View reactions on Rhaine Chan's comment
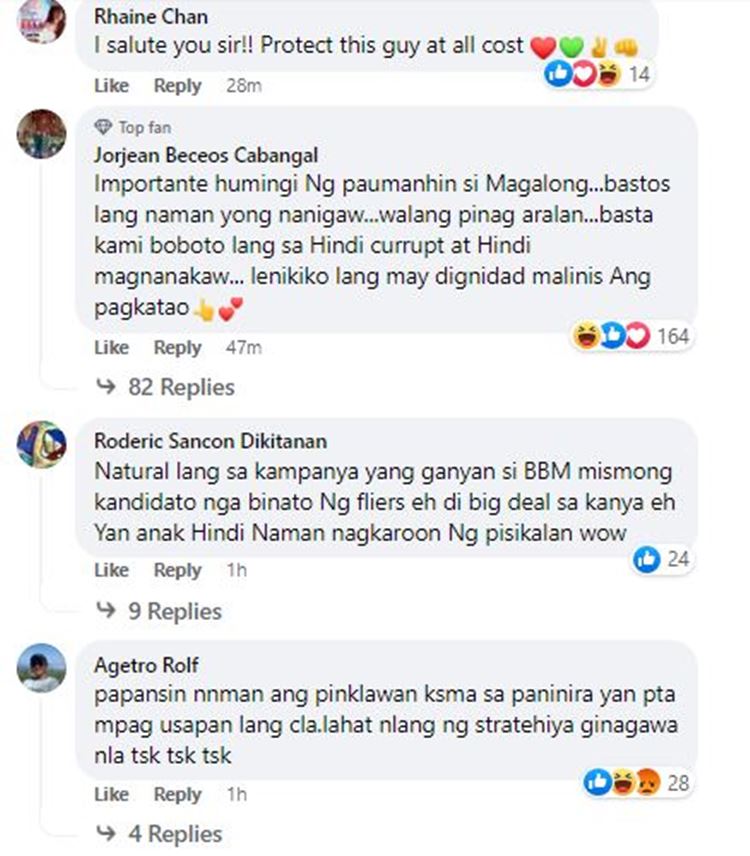Viewport: 750px width, 856px height. 597,74
